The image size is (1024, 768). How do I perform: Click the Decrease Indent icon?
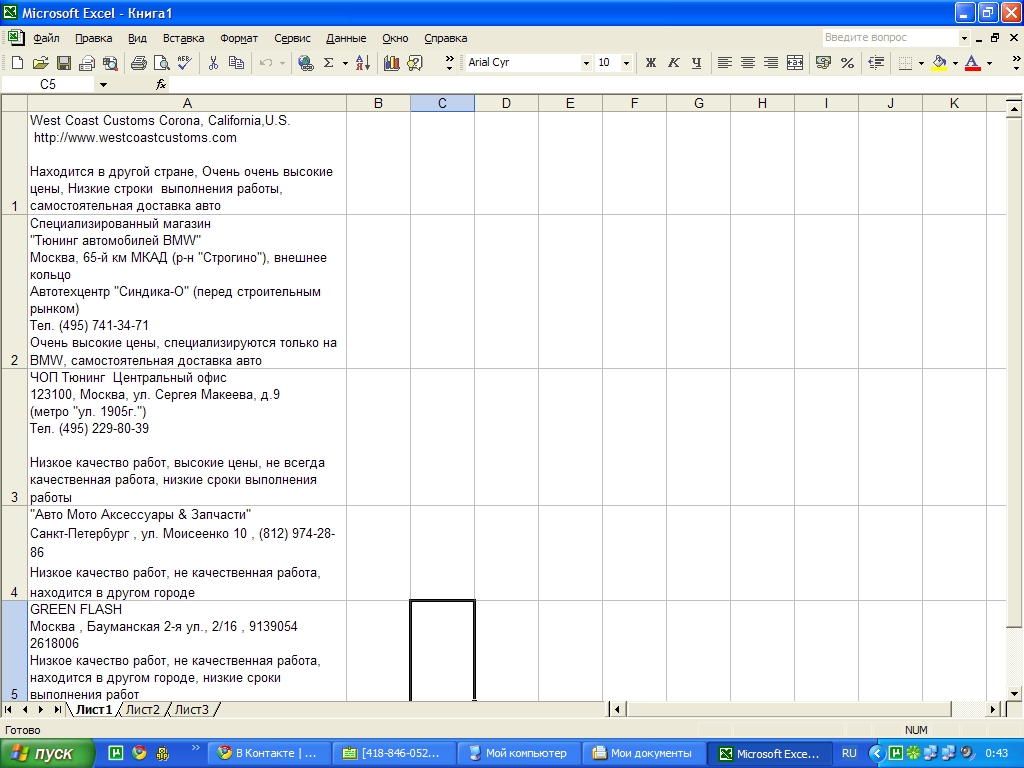point(876,63)
